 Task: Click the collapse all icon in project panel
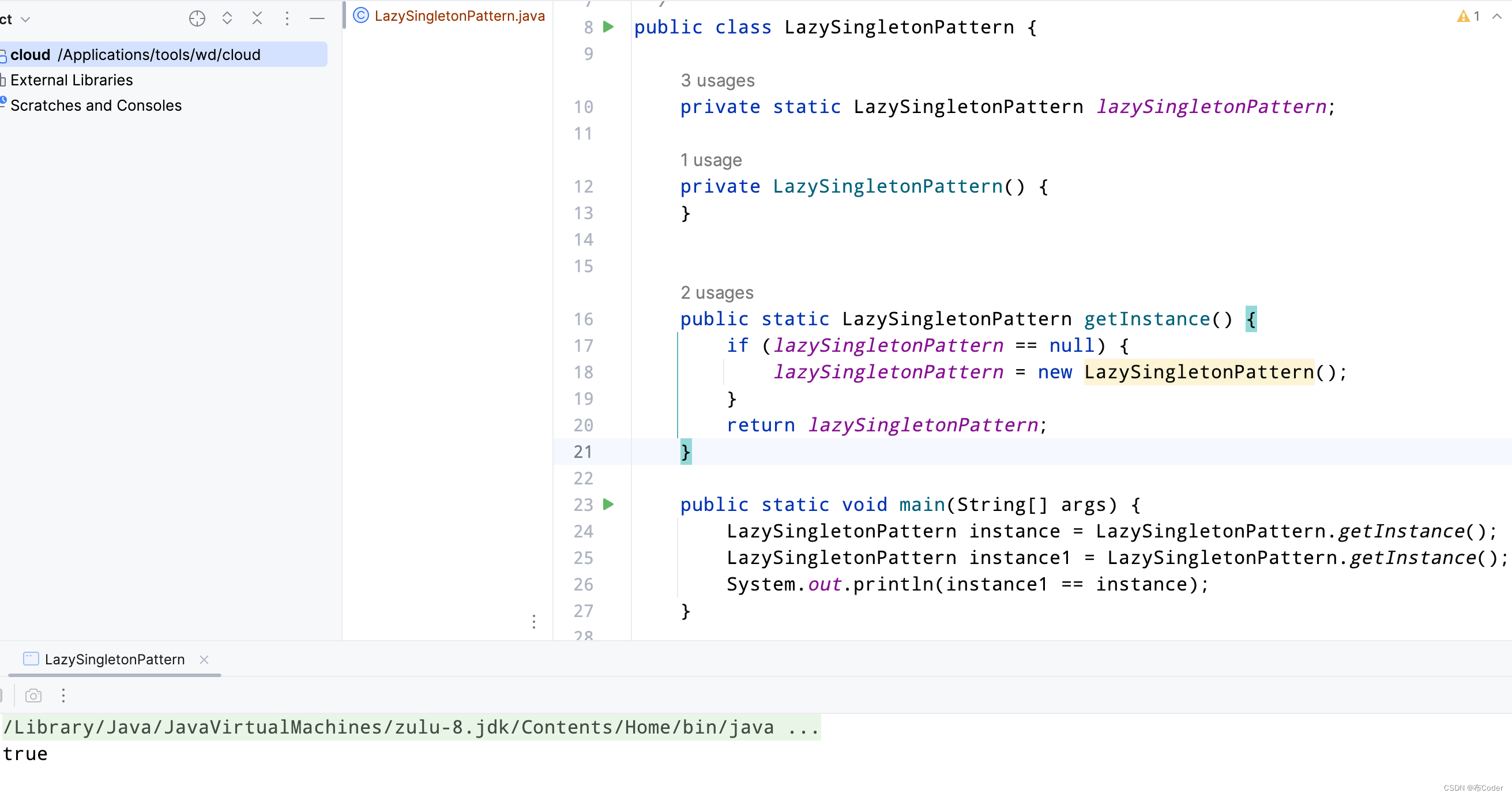257,19
